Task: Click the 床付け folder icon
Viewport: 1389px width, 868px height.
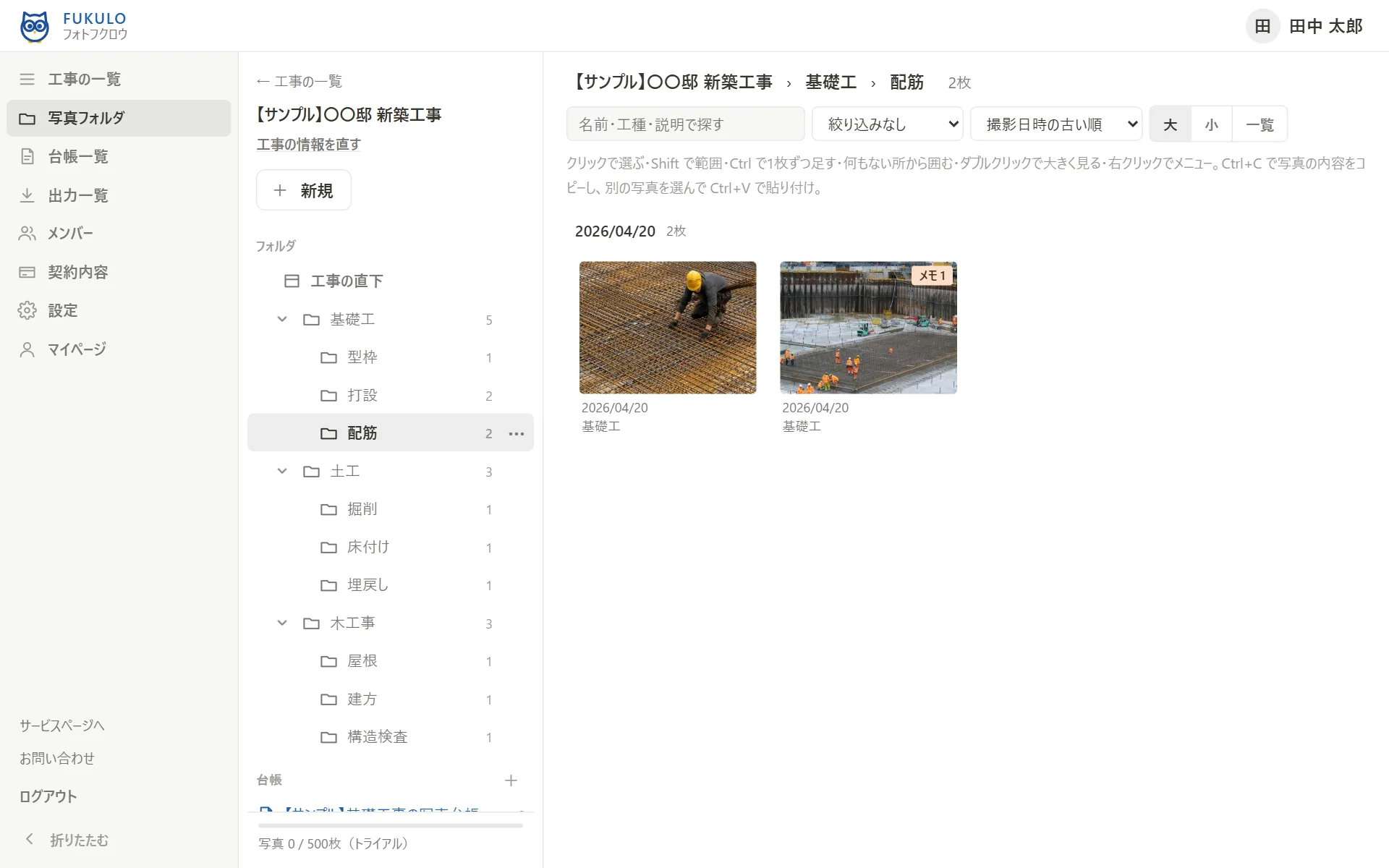Action: pyautogui.click(x=328, y=547)
